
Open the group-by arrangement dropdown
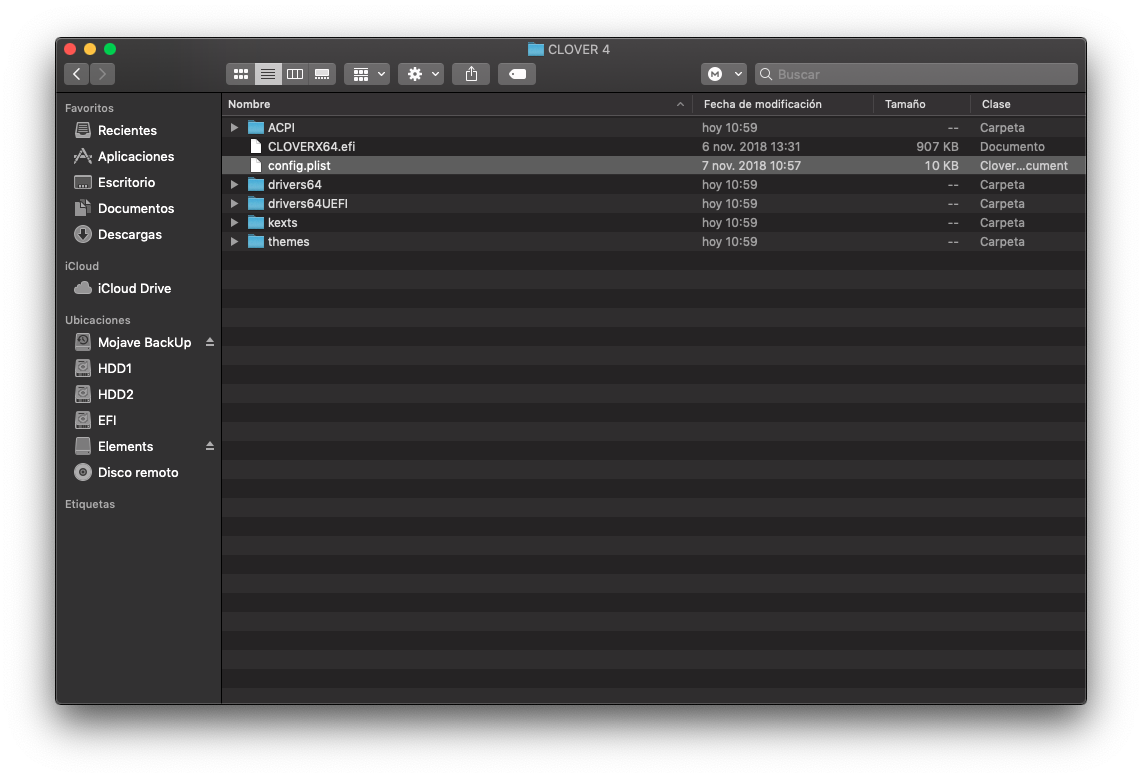tap(366, 74)
